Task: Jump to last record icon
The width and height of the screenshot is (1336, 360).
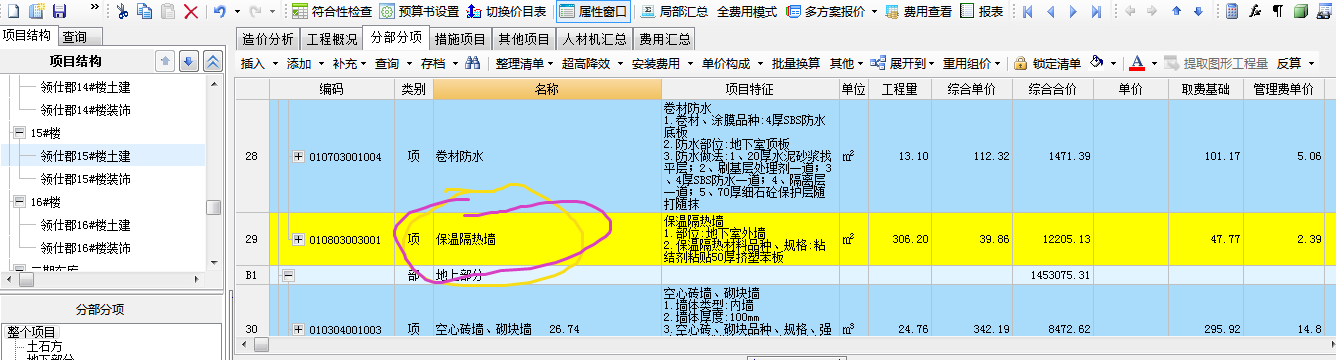Action: tap(1096, 12)
